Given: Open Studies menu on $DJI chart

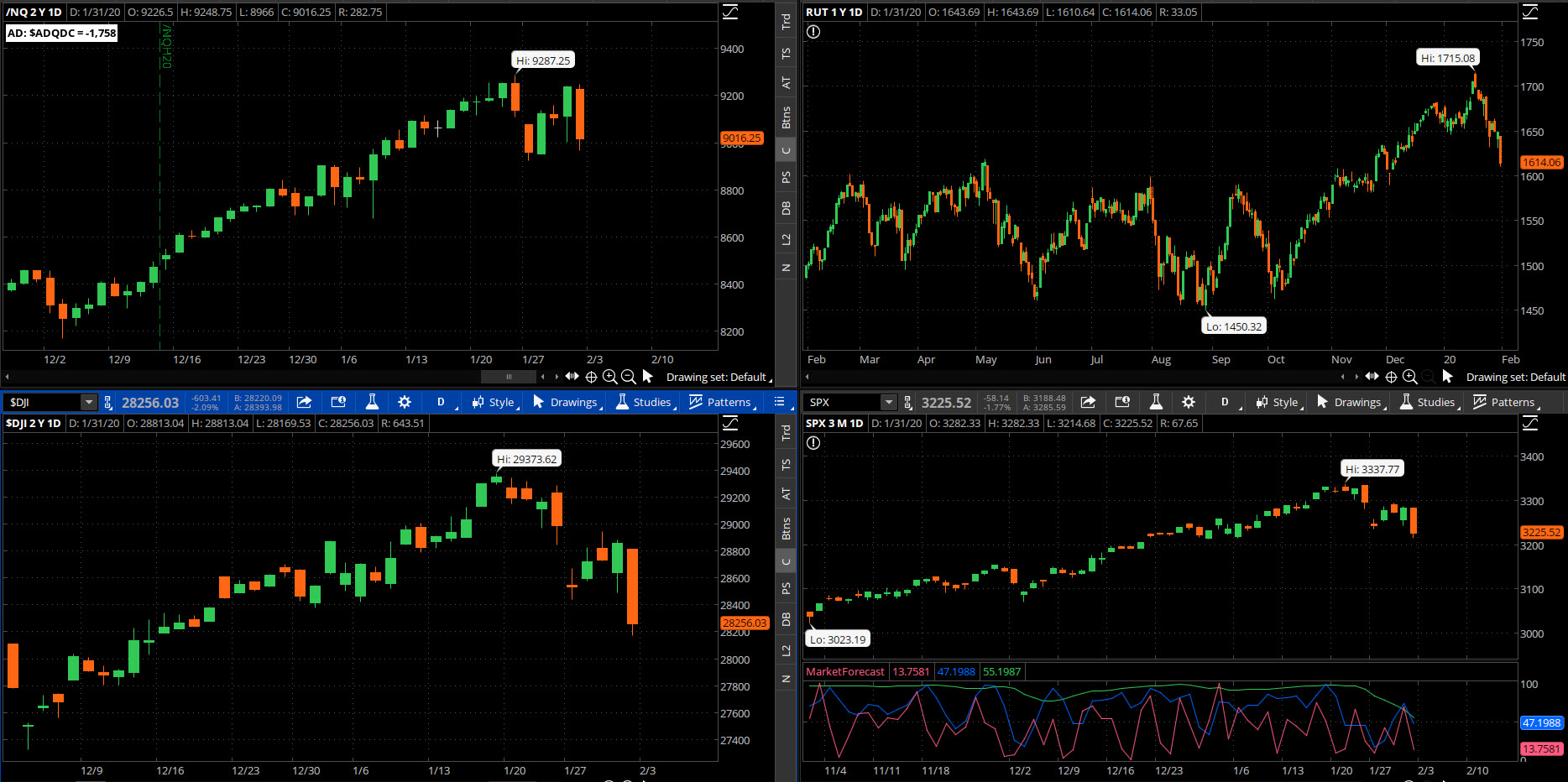Looking at the screenshot, I should click(x=645, y=402).
